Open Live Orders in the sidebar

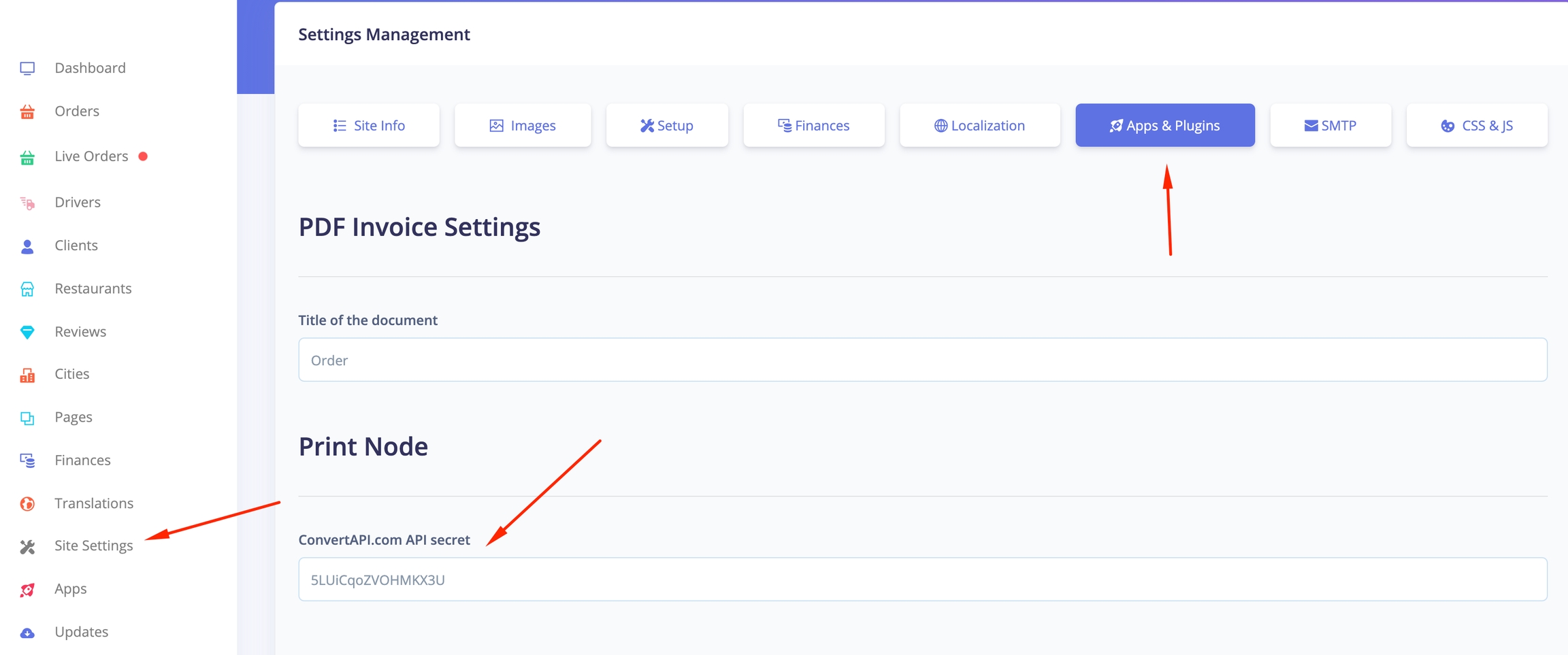point(91,156)
